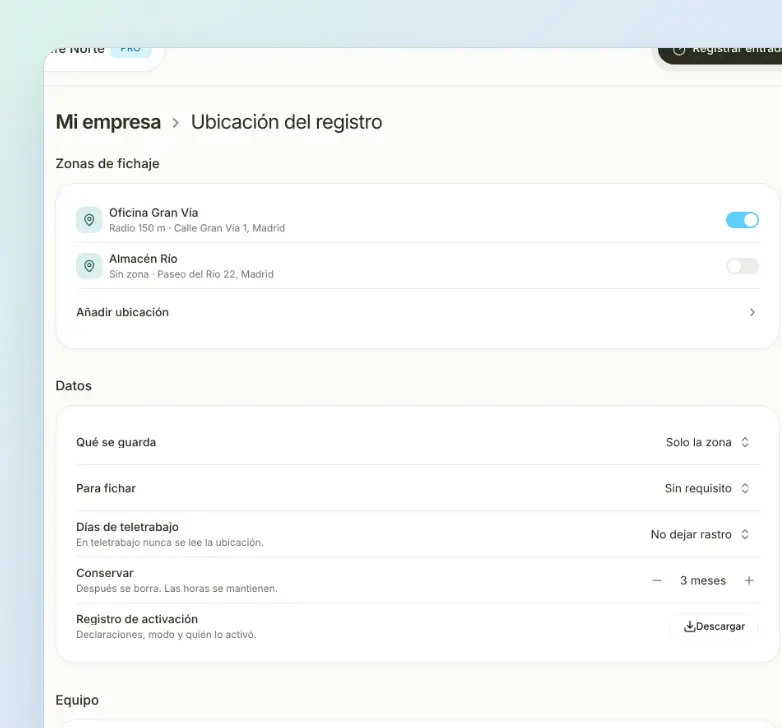Click 'Después se borra. Las horas se mantienen.' text
The image size is (782, 728).
[177, 588]
